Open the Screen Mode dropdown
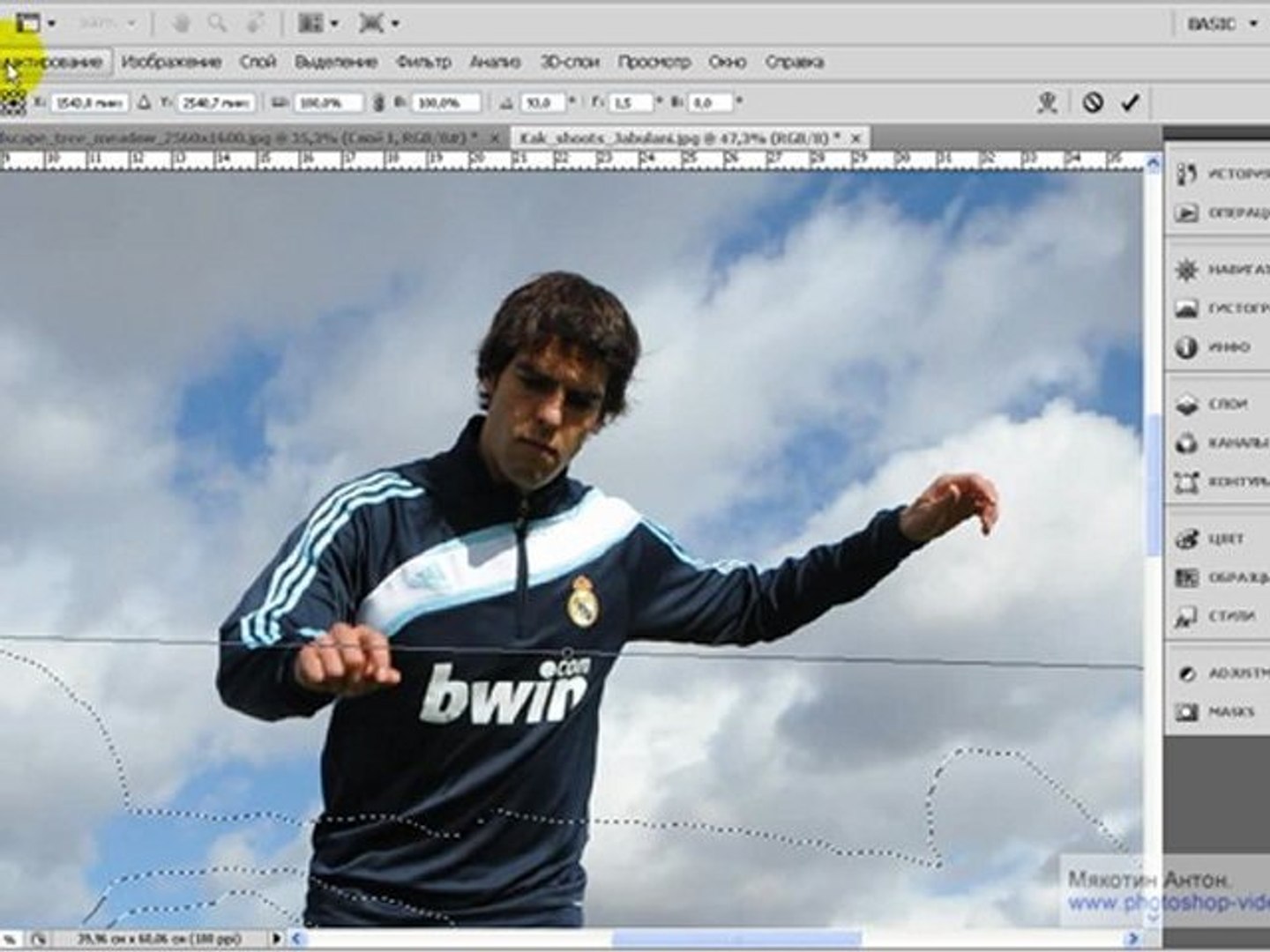Image resolution: width=1270 pixels, height=952 pixels. (x=379, y=24)
